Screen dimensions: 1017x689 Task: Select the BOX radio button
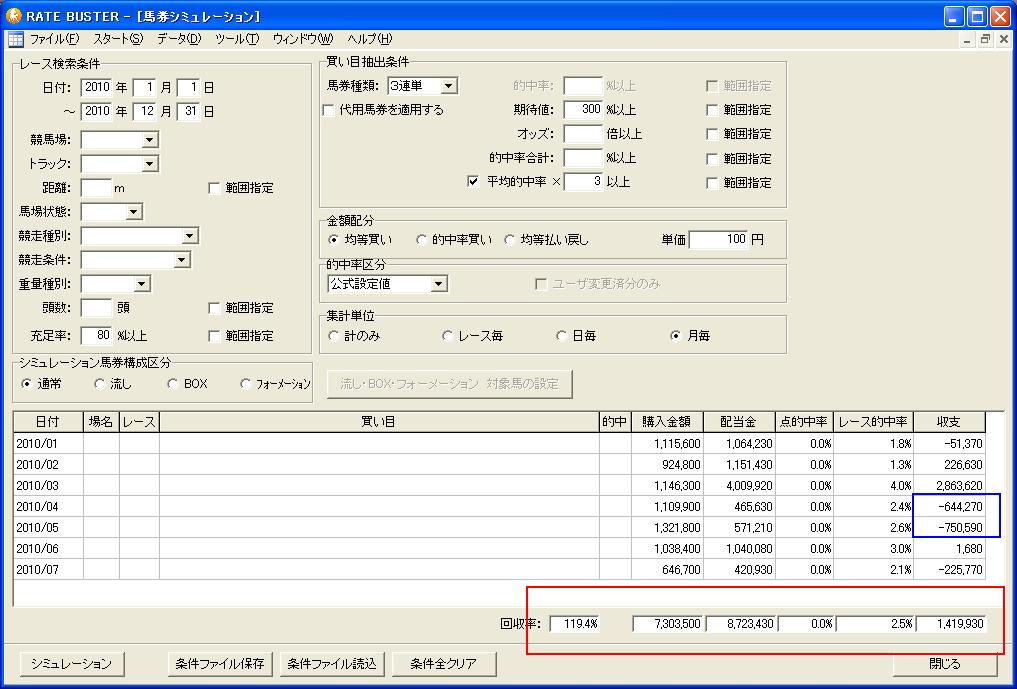click(x=173, y=384)
